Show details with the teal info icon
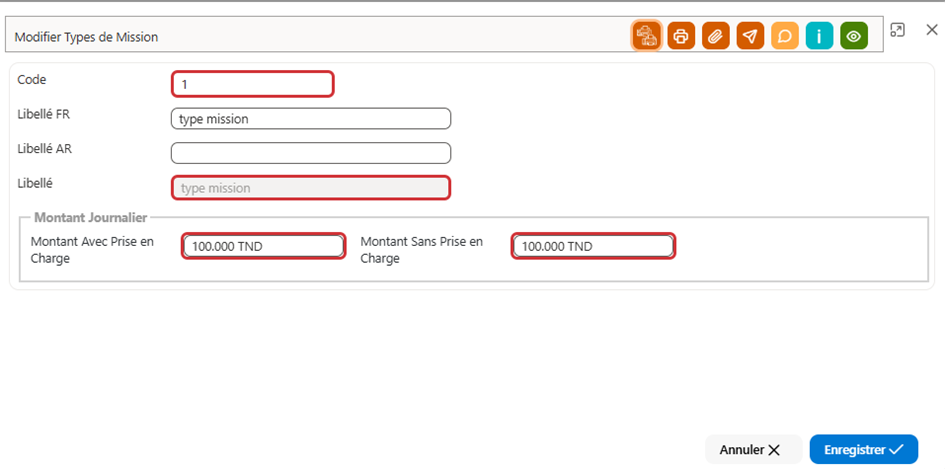945x469 pixels. click(x=819, y=36)
